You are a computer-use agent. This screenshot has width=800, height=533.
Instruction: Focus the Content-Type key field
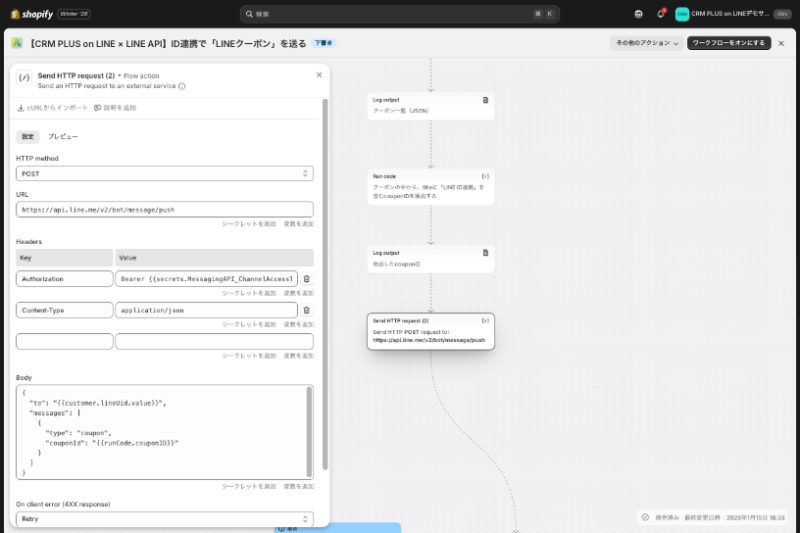64,310
